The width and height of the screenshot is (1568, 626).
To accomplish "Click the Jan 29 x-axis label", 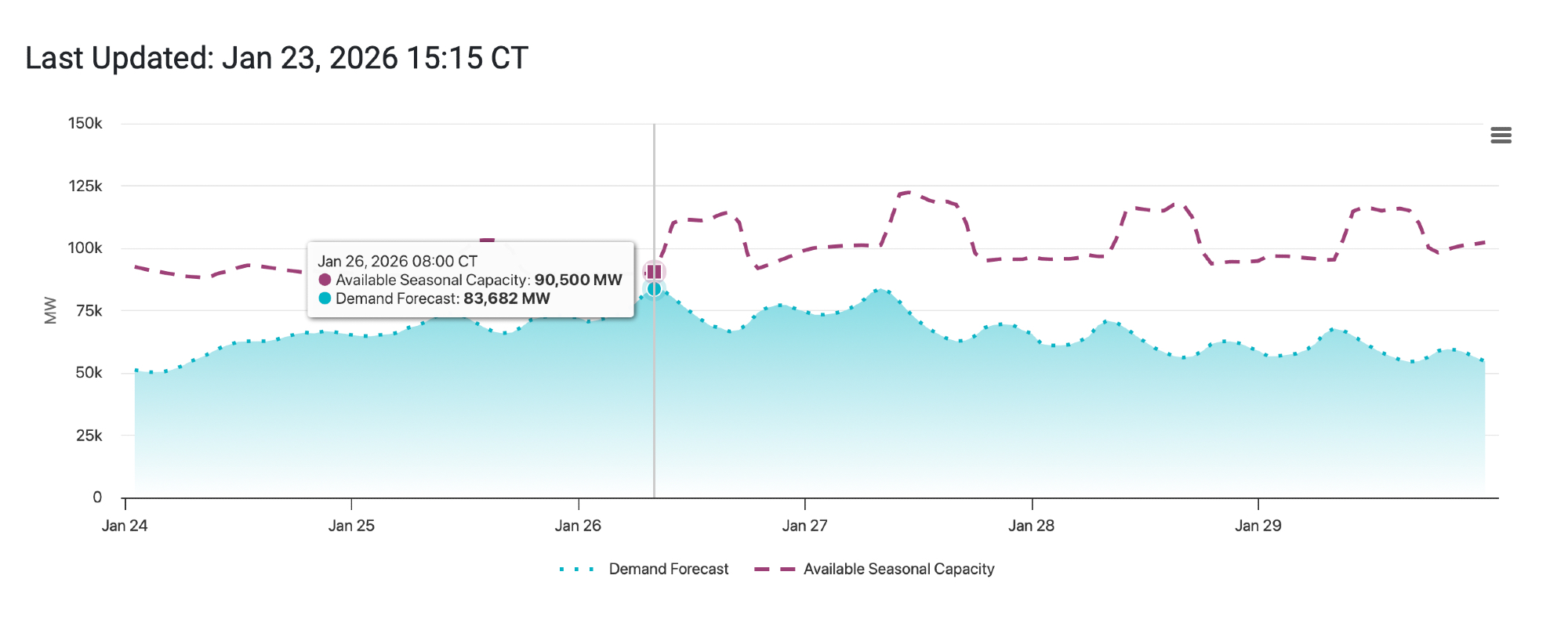I will (x=1258, y=526).
